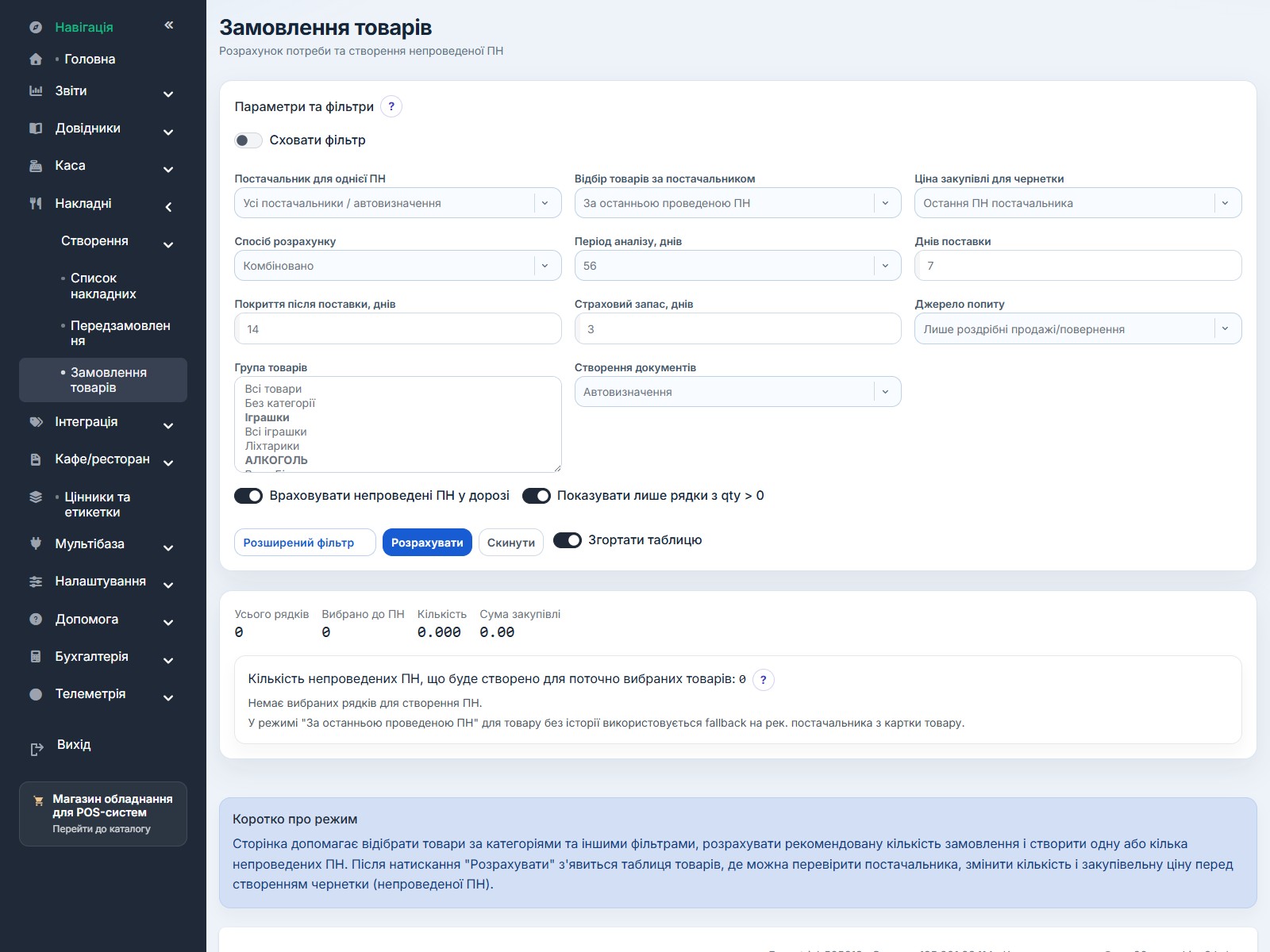Screen dimensions: 1270x952
Task: Click the chart icon next to Звіти
Action: point(36,91)
